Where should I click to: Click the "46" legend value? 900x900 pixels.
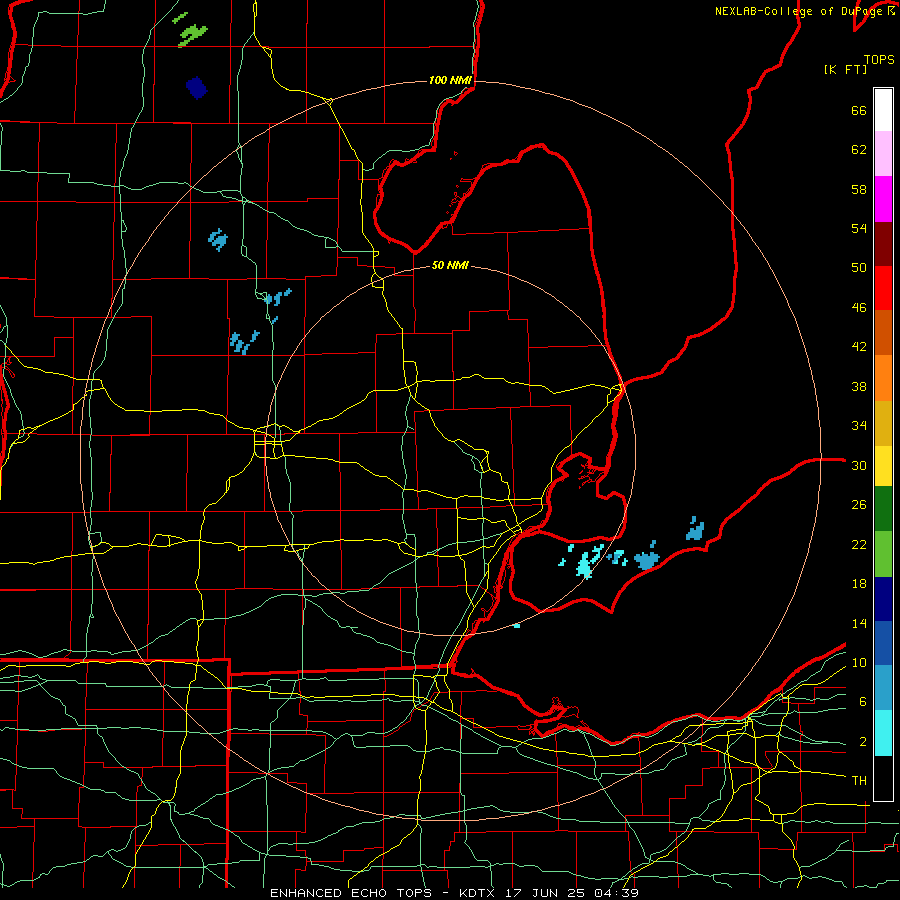pyautogui.click(x=859, y=308)
